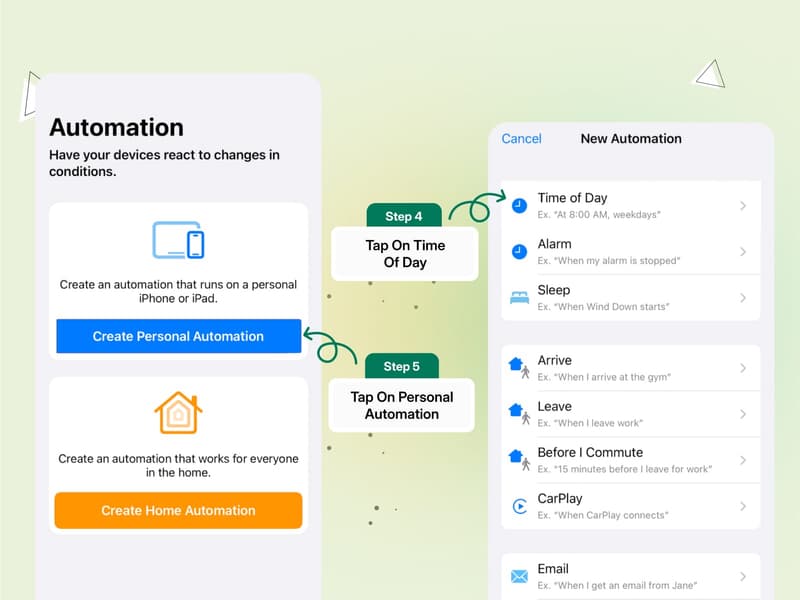Tap the Arrive location icon
The image size is (800, 600).
point(518,367)
